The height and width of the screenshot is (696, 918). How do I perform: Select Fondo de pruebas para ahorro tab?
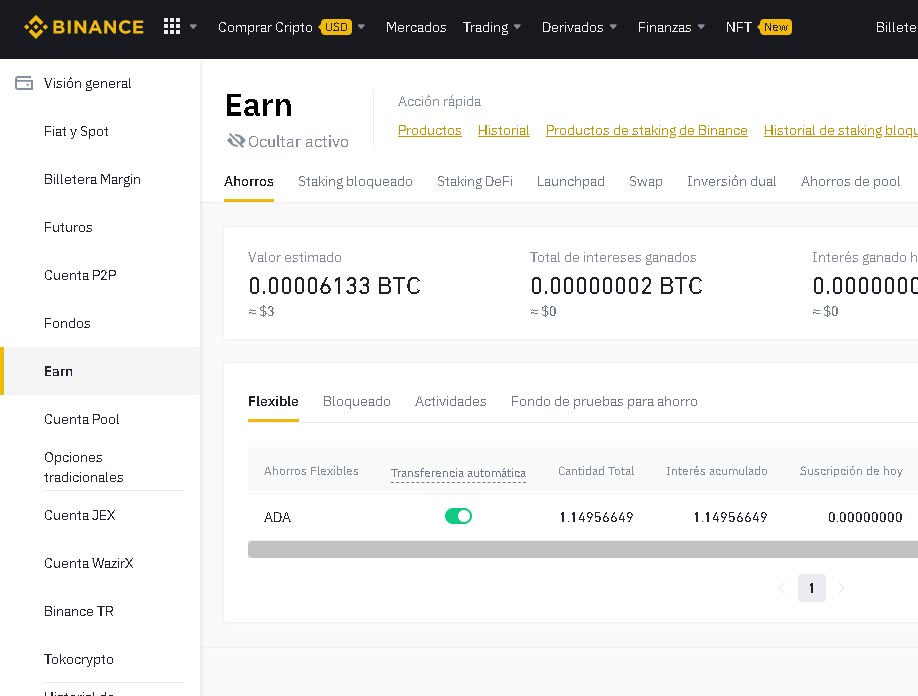(x=604, y=401)
